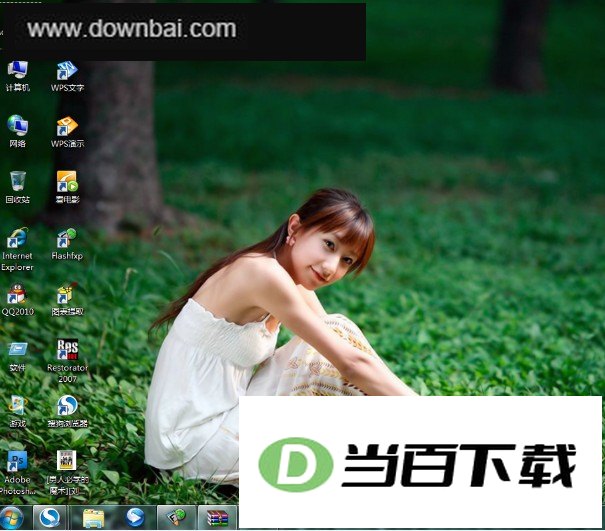Select the Flashfxp desktop shortcut
The height and width of the screenshot is (531, 605).
67,244
